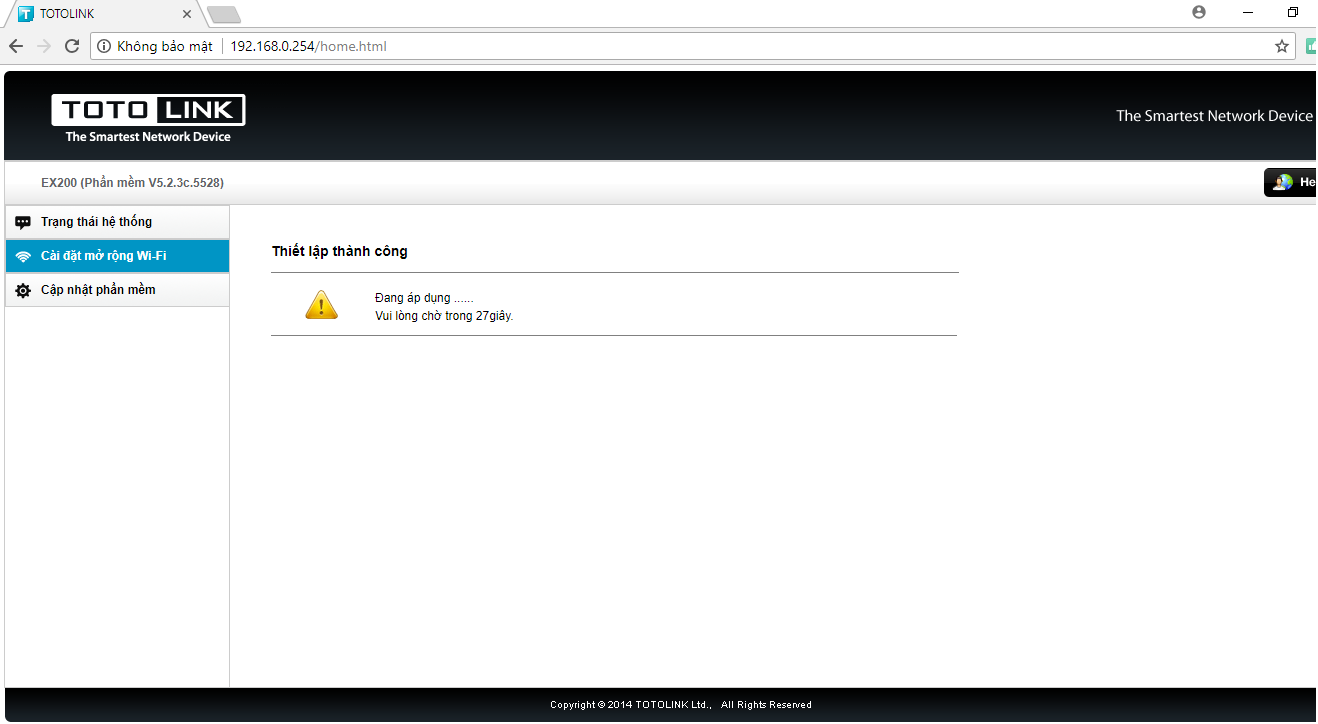
Task: Click the TOTOLINK logo
Action: (x=148, y=118)
